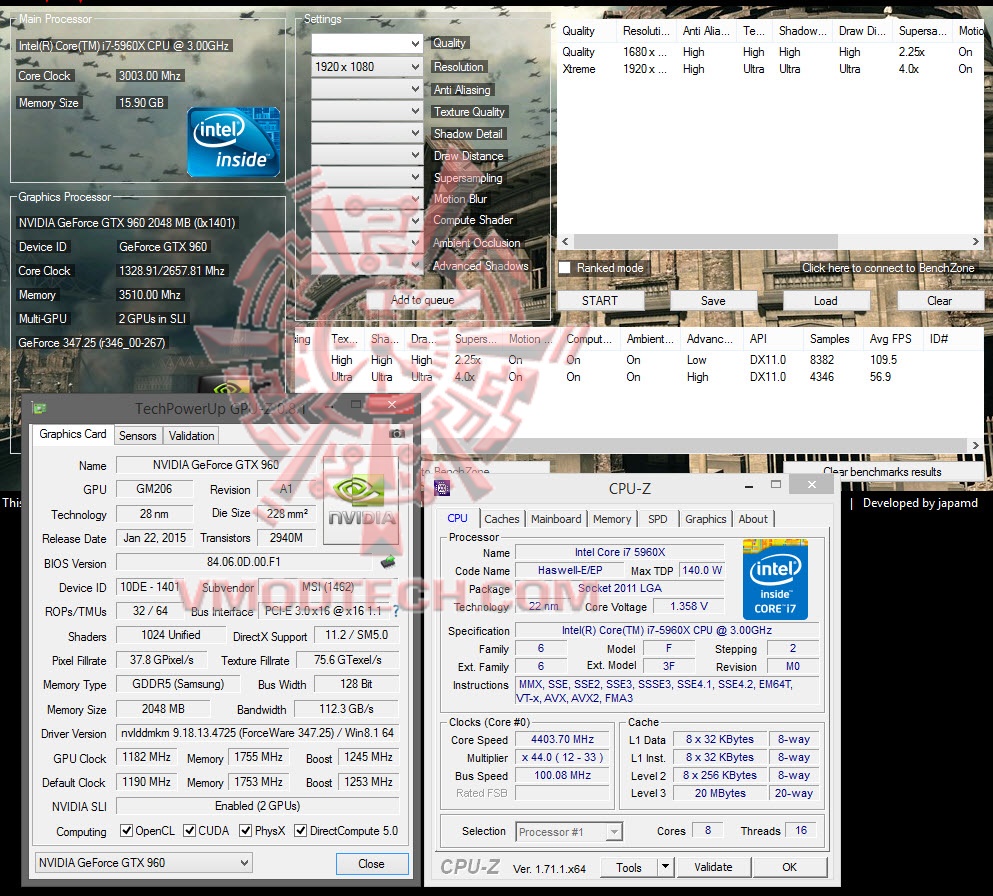Click the NVIDIA logo in GPU-Z
Viewport: 993px width, 896px height.
point(362,501)
